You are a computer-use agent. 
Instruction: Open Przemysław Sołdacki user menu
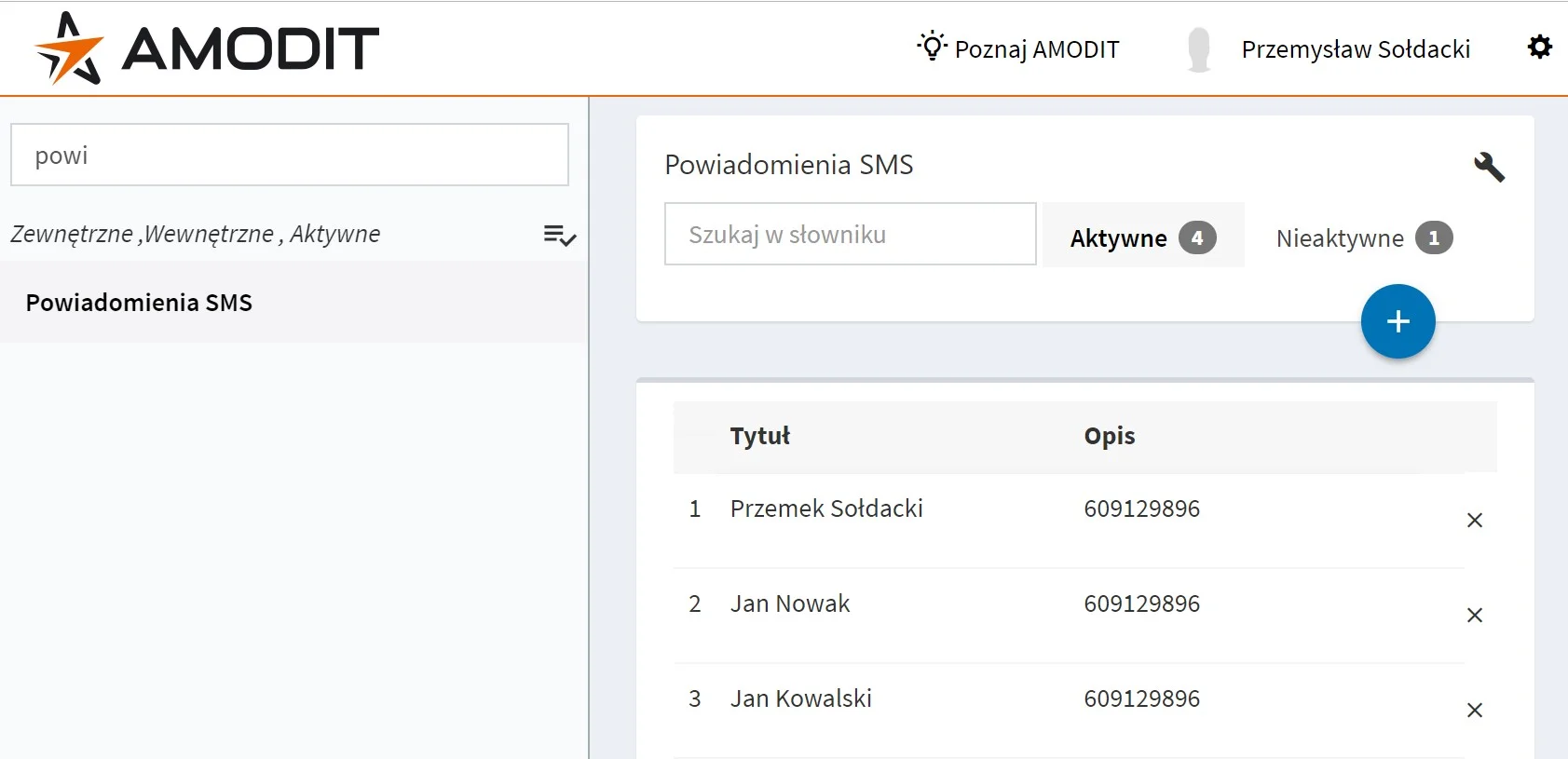tap(1356, 49)
